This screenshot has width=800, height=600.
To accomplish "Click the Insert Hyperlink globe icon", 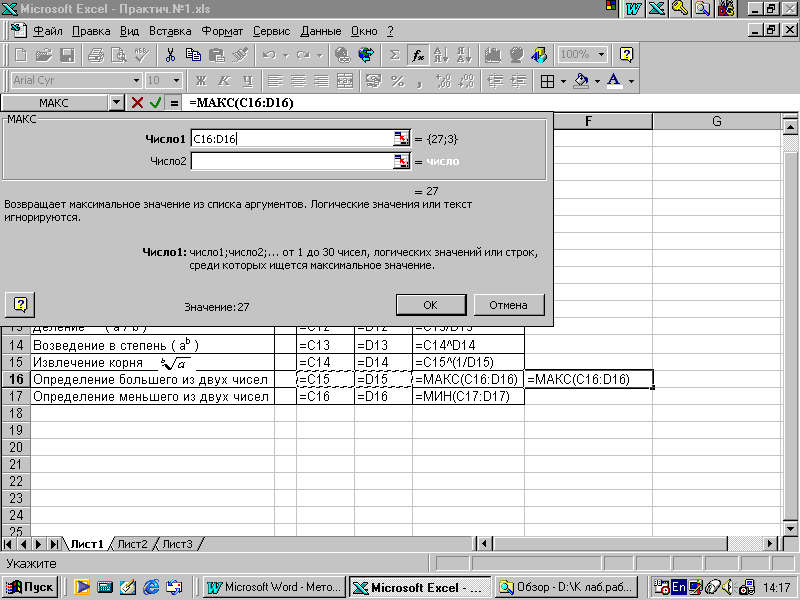I will tap(343, 55).
